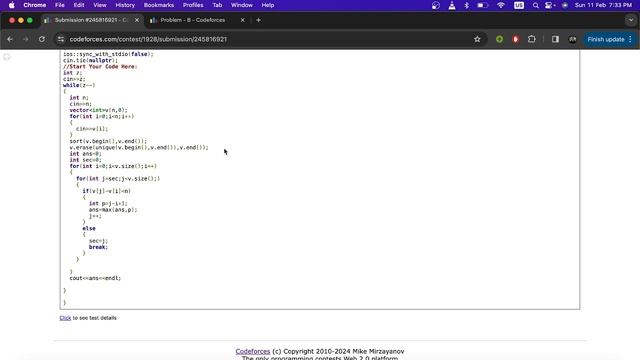The image size is (640, 360).
Task: Open the Codeforces footer link
Action: click(253, 351)
